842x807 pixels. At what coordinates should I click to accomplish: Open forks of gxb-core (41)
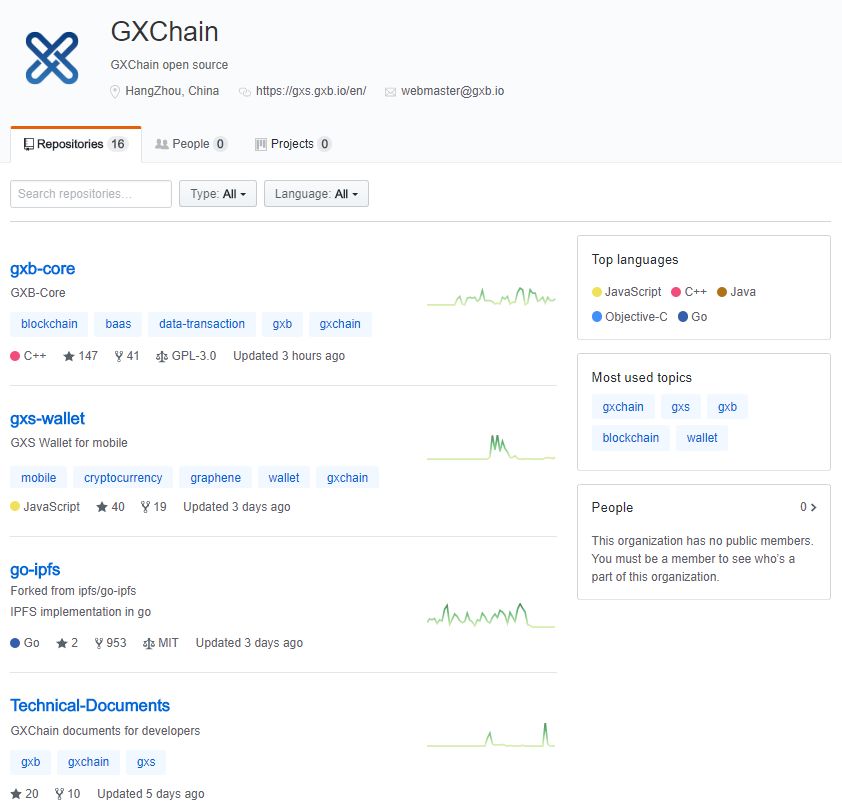tap(127, 356)
